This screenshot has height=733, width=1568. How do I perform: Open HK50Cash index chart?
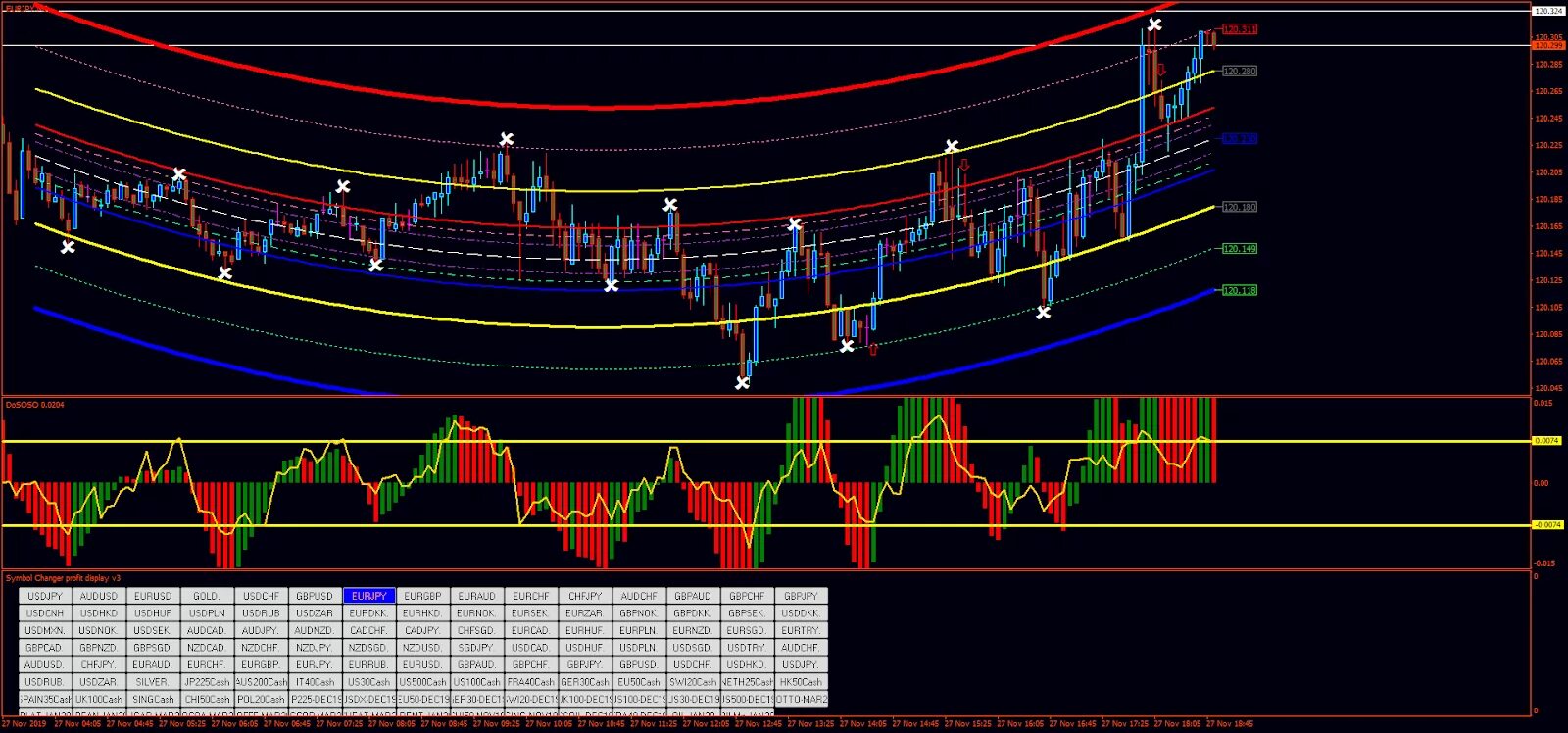[x=801, y=682]
